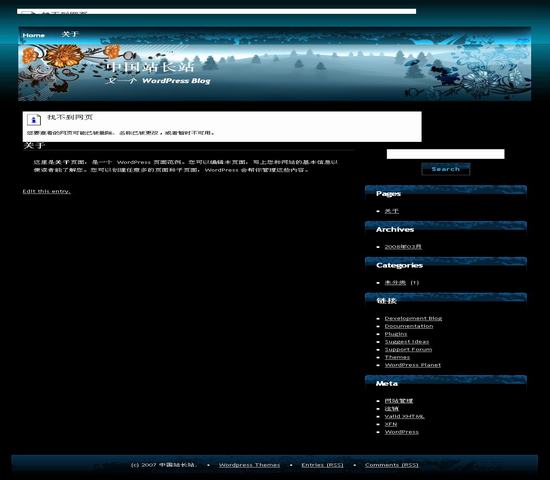
Task: Open the Support Forum link
Action: point(408,349)
